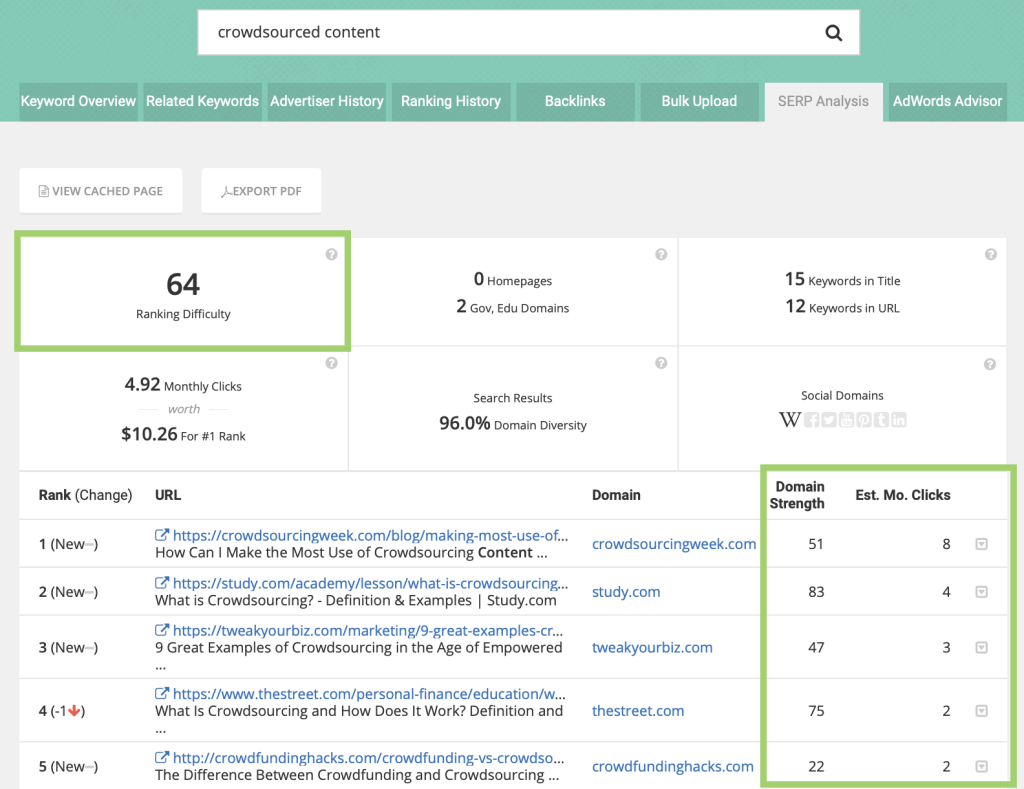Expand row dropdown for thestreet.com
This screenshot has height=789, width=1024.
982,711
